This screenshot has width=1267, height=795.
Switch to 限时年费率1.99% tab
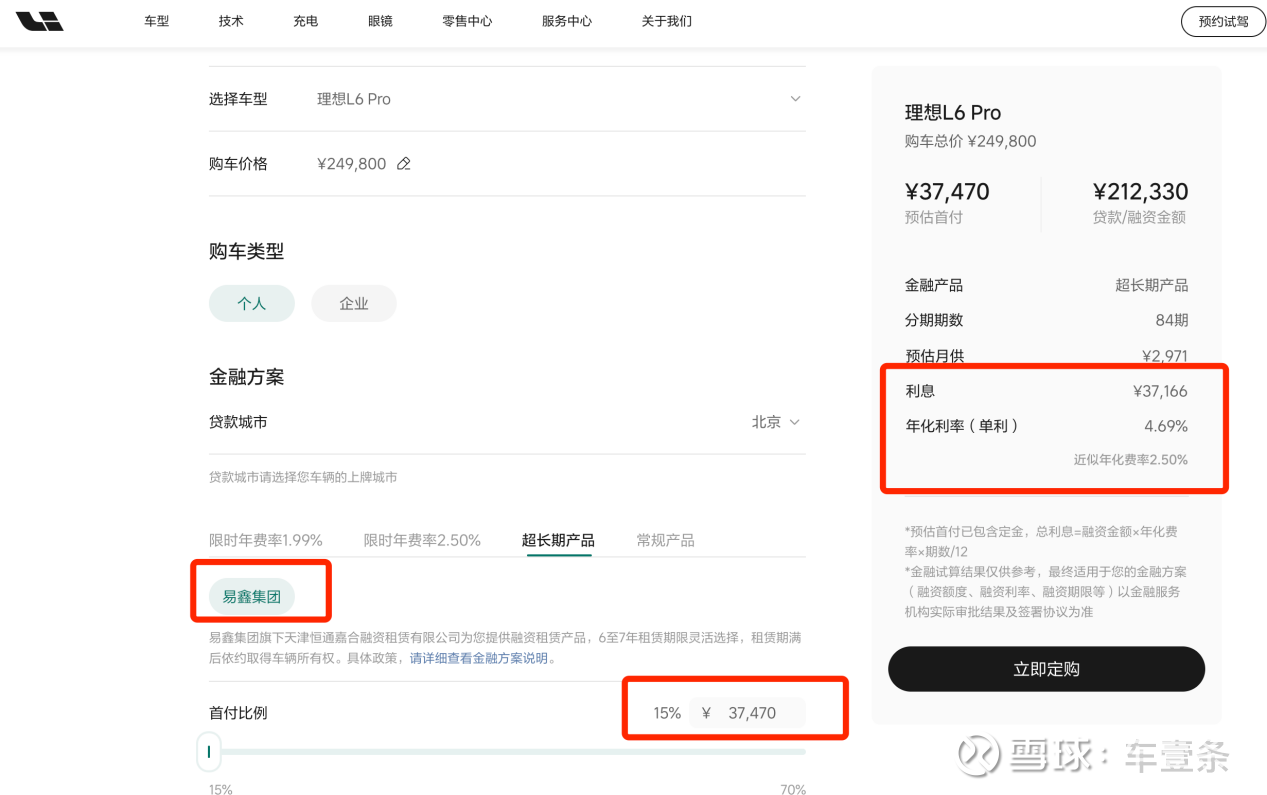266,540
